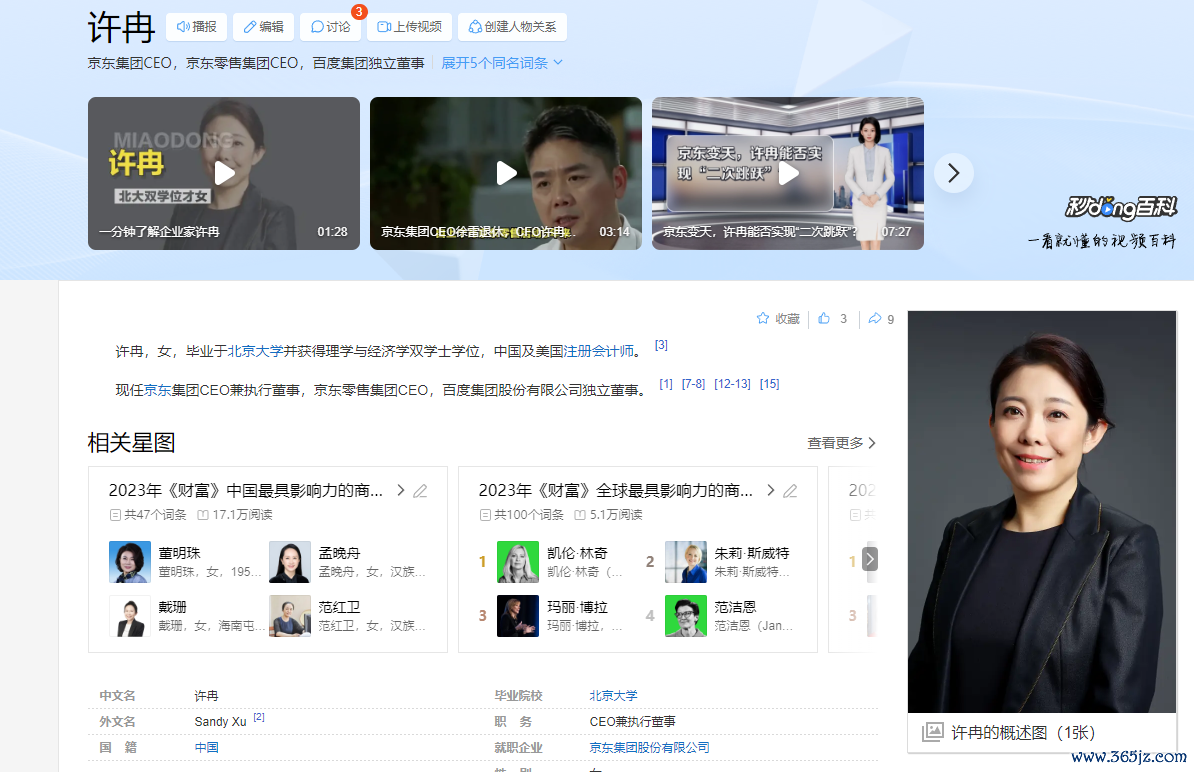Click the 播报 audio broadcast button
This screenshot has height=772, width=1194.
pos(196,27)
